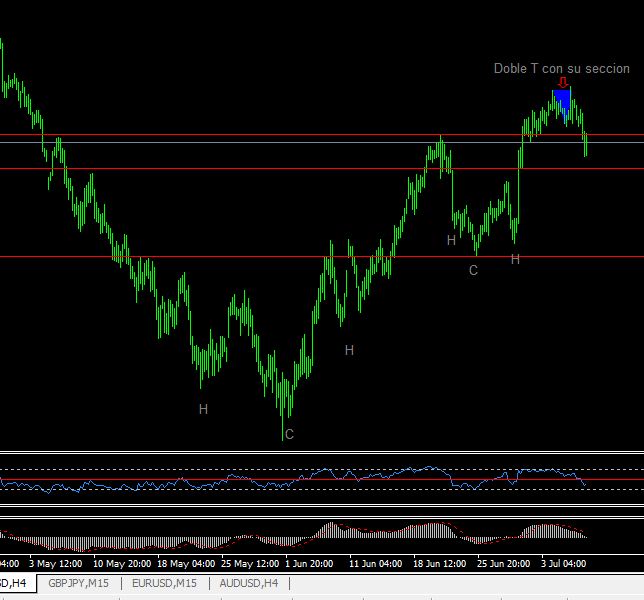This screenshot has width=644, height=600.
Task: Click the rightmost 'H' label on the chart
Action: pyautogui.click(x=515, y=259)
